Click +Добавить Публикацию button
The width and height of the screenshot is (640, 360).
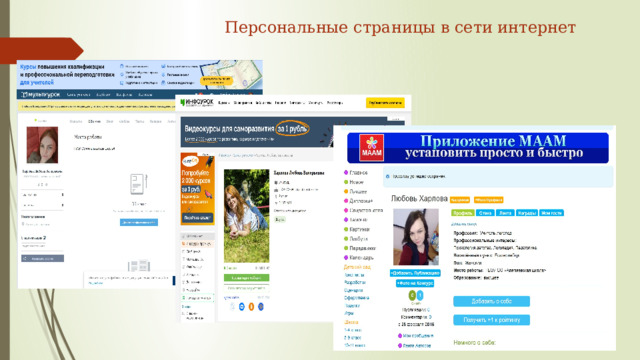pyautogui.click(x=415, y=273)
